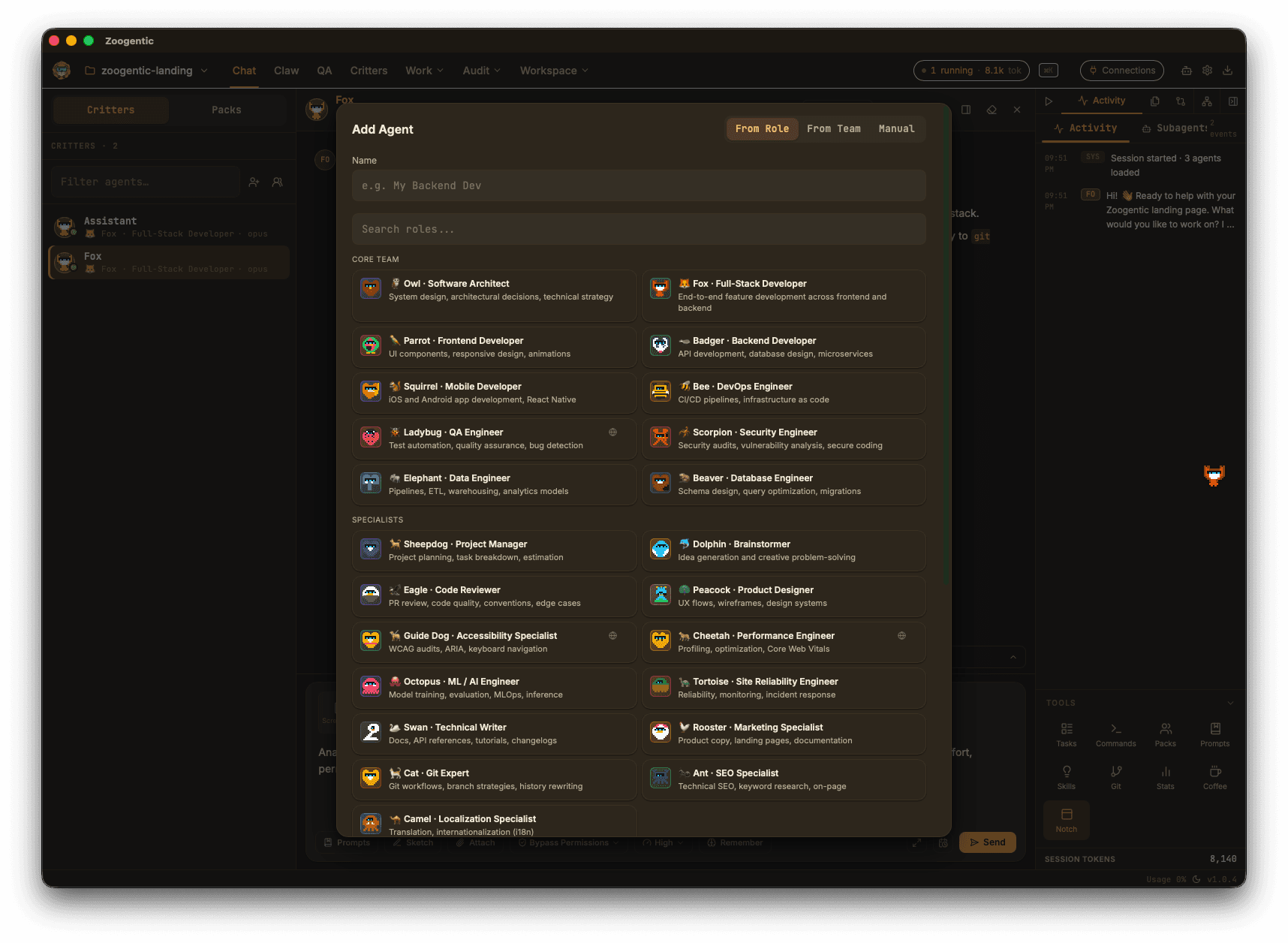Viewport: 1288px width, 943px height.
Task: Open the copy files icon in right panel
Action: coord(1155,101)
